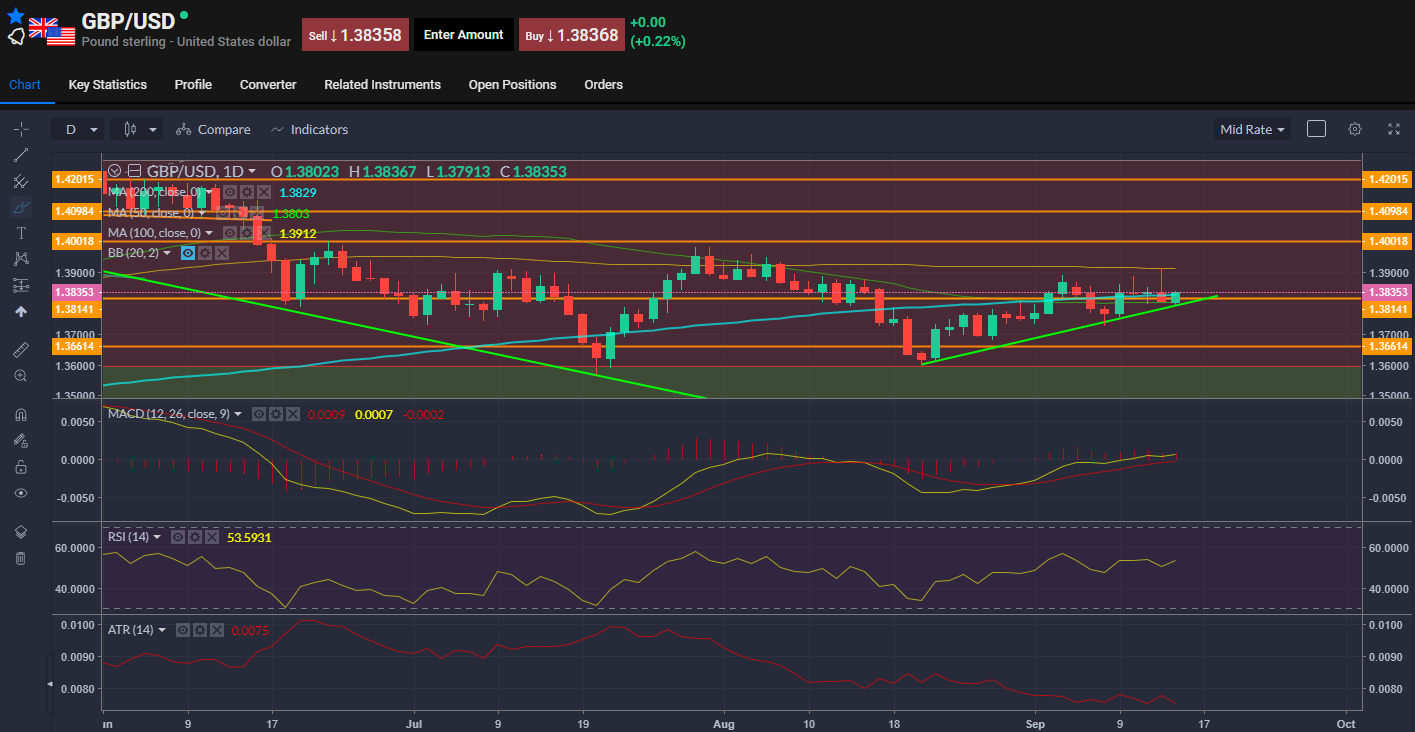The width and height of the screenshot is (1415, 732).
Task: Open chart settings gear icon
Action: (x=1355, y=129)
